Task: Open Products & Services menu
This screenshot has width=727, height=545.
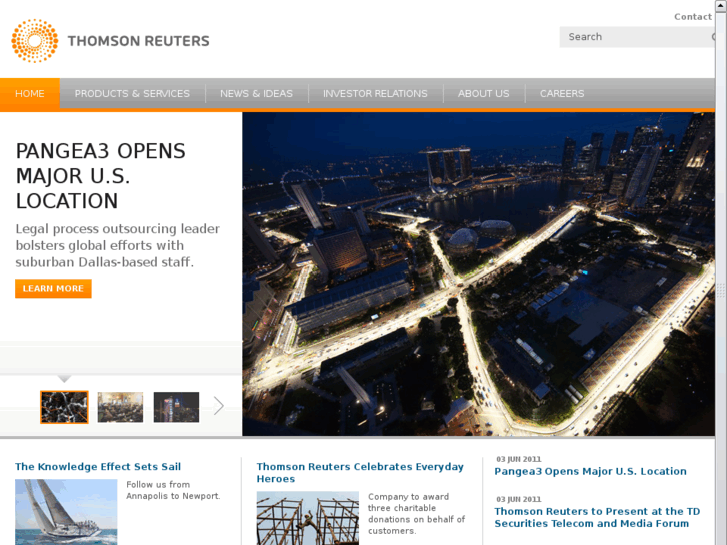Action: click(132, 94)
